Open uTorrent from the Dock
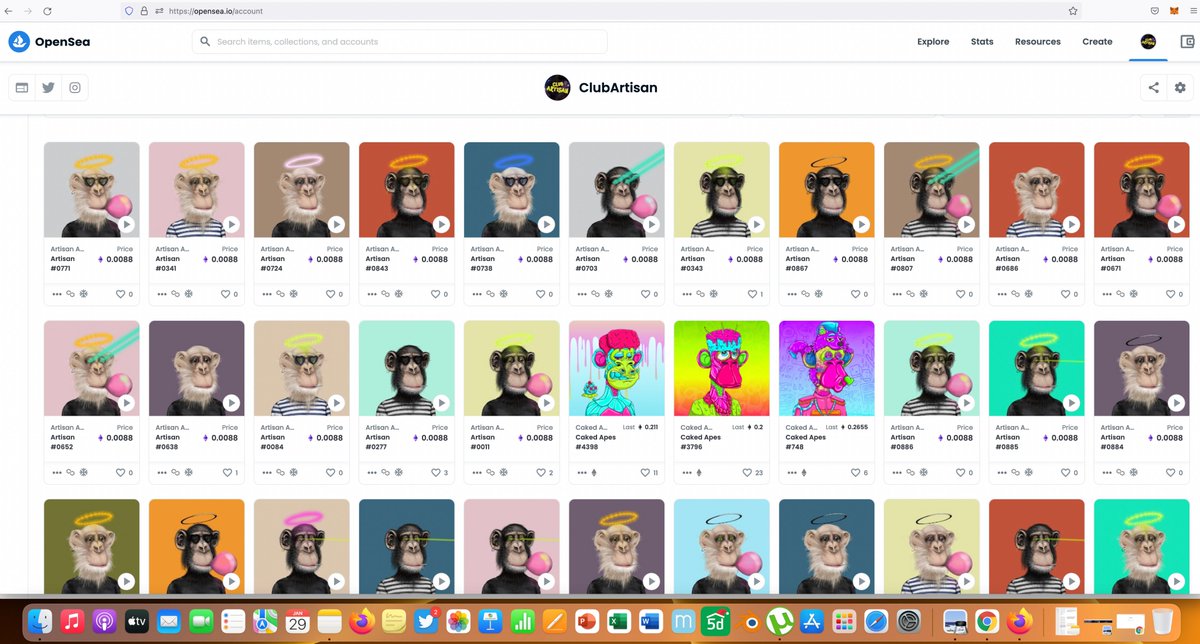 (780, 620)
